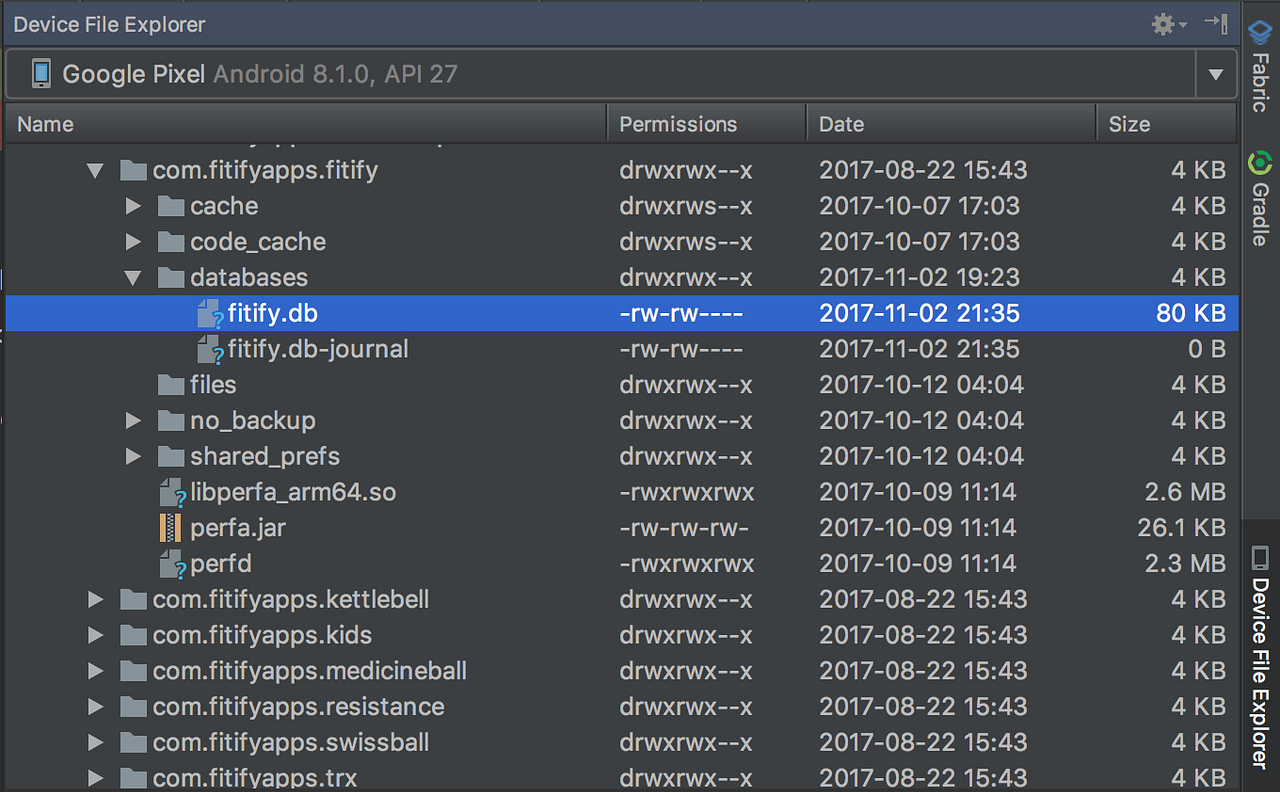
Task: Open the Fabric tool window
Action: coord(1260,64)
